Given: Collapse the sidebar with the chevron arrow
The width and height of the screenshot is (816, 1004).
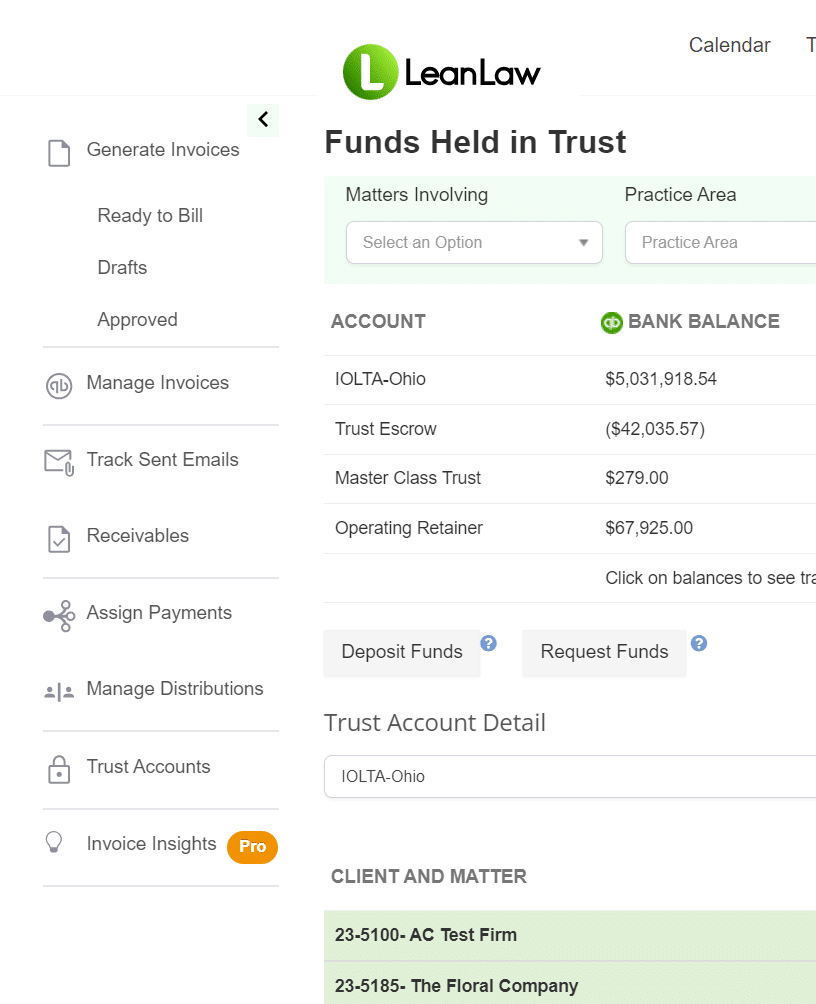Looking at the screenshot, I should 263,120.
